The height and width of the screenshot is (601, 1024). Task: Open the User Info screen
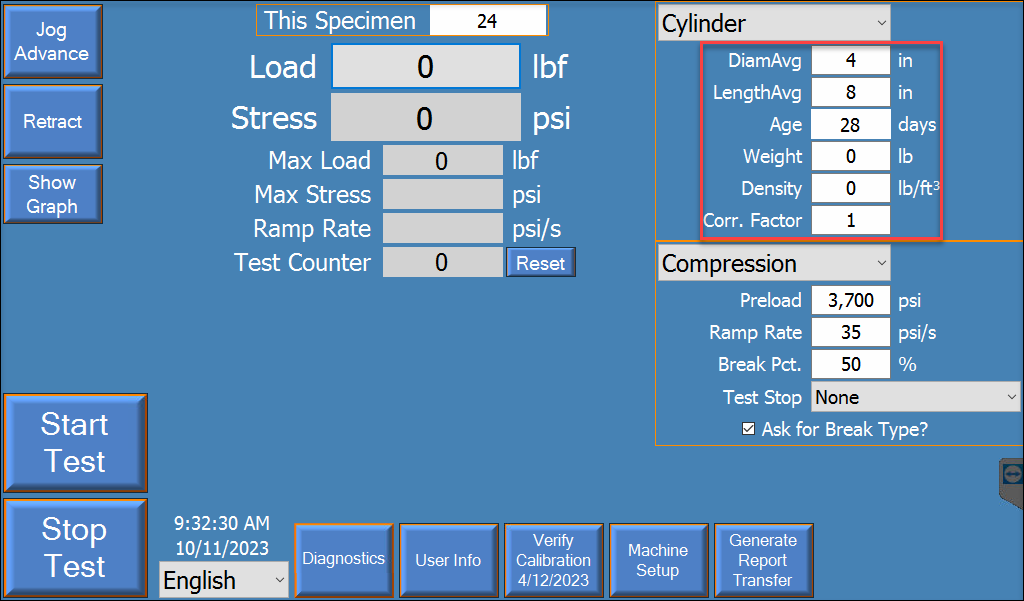[x=448, y=560]
